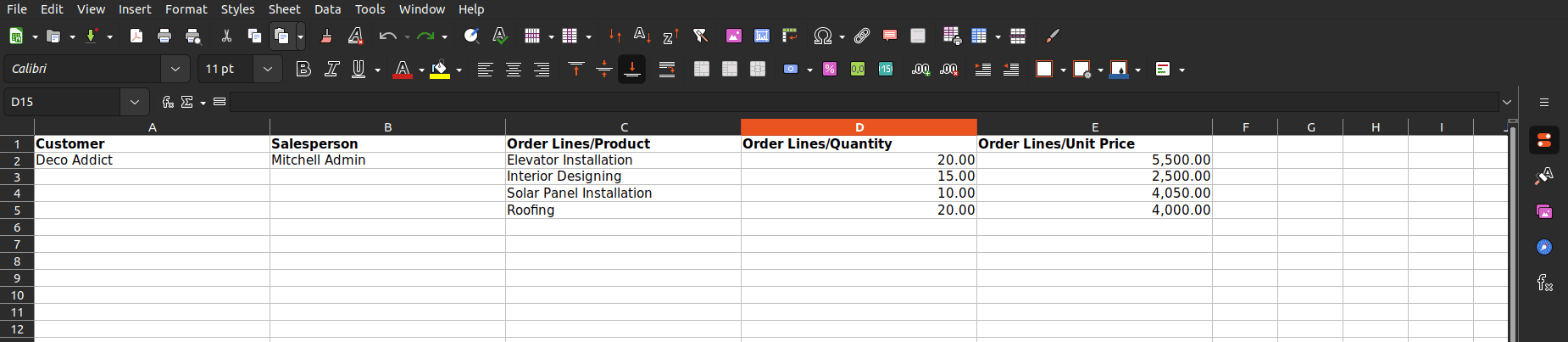Open font color dropdown arrow

tap(421, 70)
